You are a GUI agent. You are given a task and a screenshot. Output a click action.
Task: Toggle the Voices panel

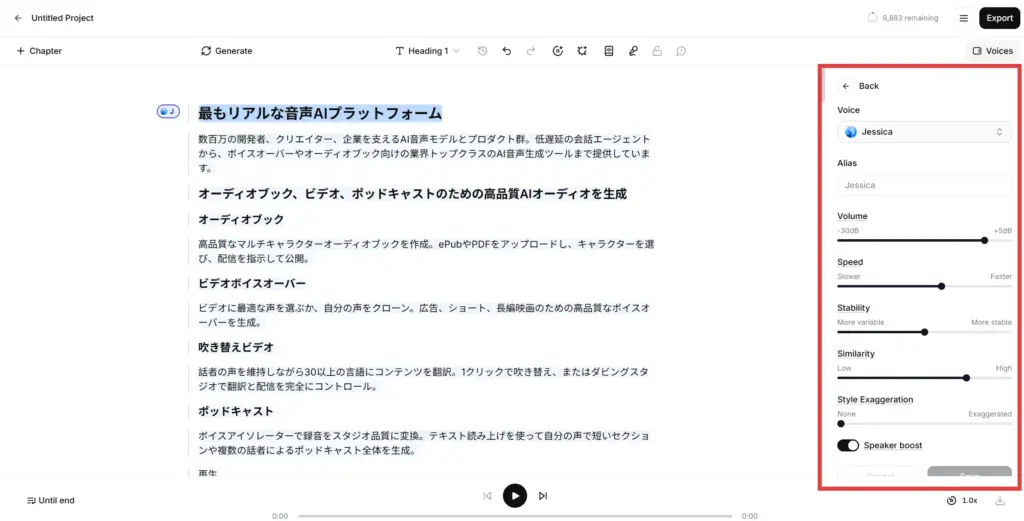[x=993, y=51]
